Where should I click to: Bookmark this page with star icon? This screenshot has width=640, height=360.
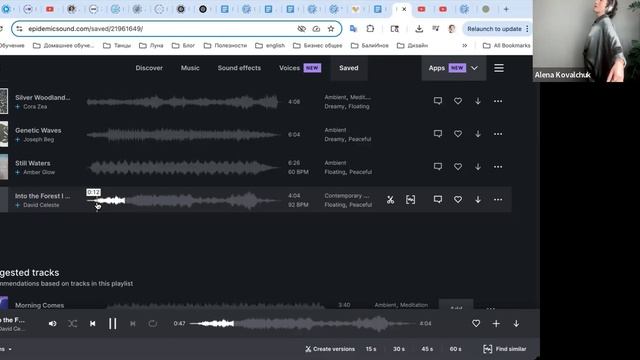point(331,29)
